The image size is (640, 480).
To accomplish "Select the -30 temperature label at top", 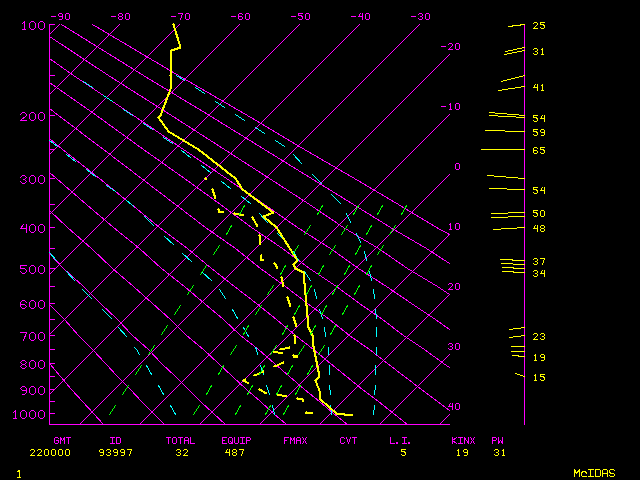I will click(420, 16).
